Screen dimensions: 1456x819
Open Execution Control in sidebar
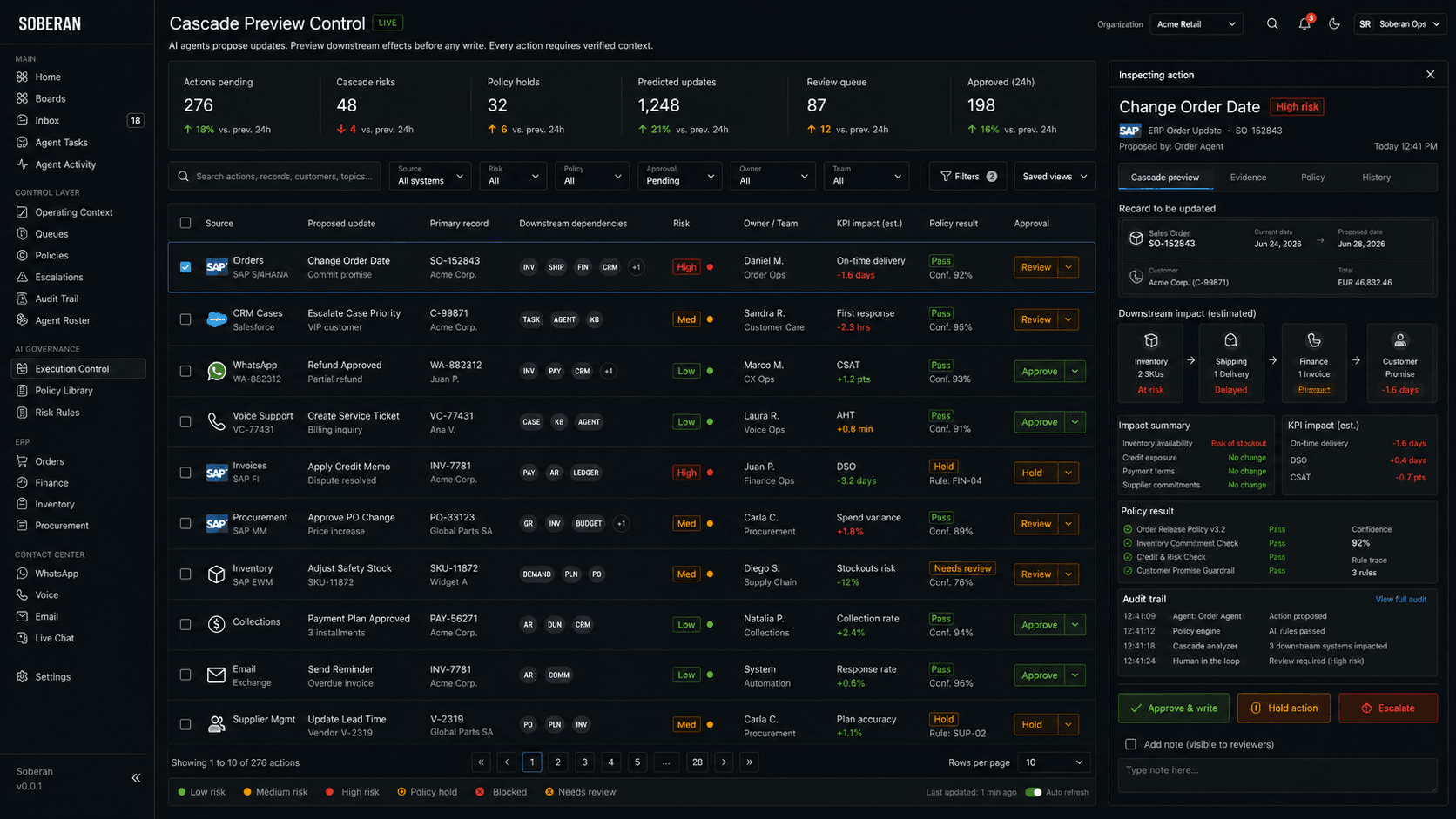click(x=78, y=369)
